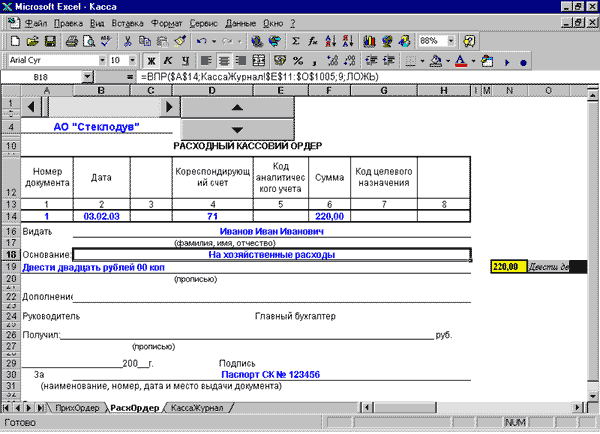
Task: Click the Sort Ascending icon
Action: click(331, 41)
